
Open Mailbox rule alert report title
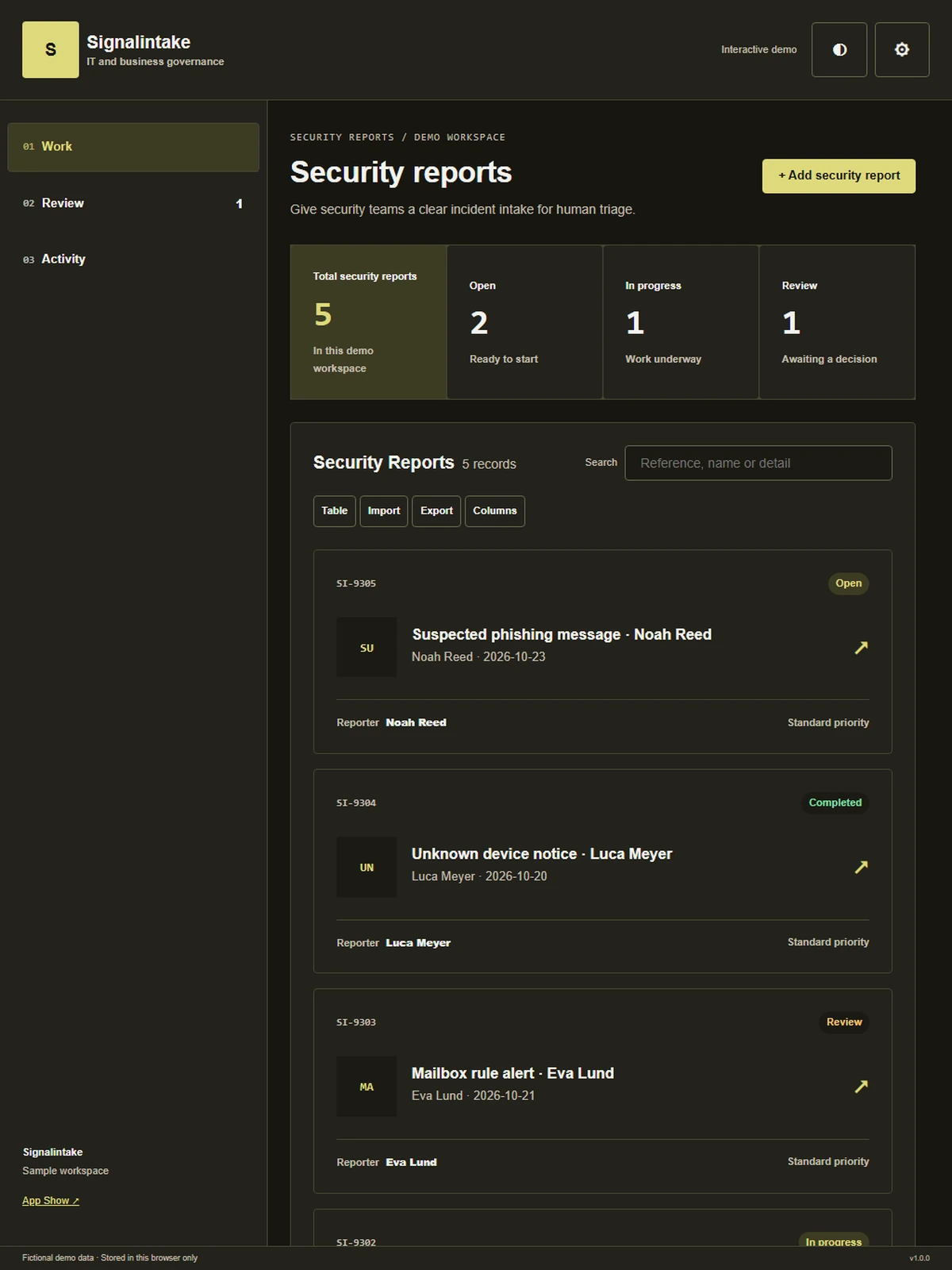(512, 1073)
